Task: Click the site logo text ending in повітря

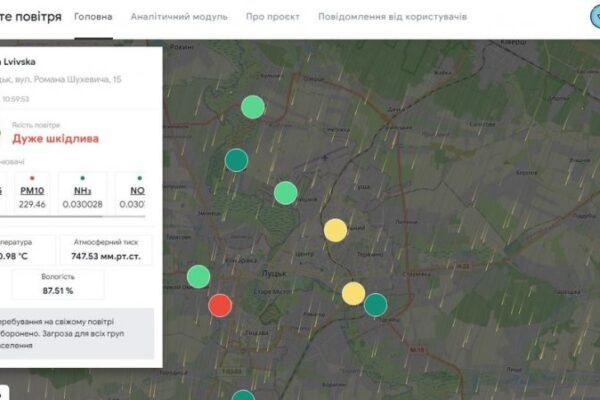Action: pos(32,18)
